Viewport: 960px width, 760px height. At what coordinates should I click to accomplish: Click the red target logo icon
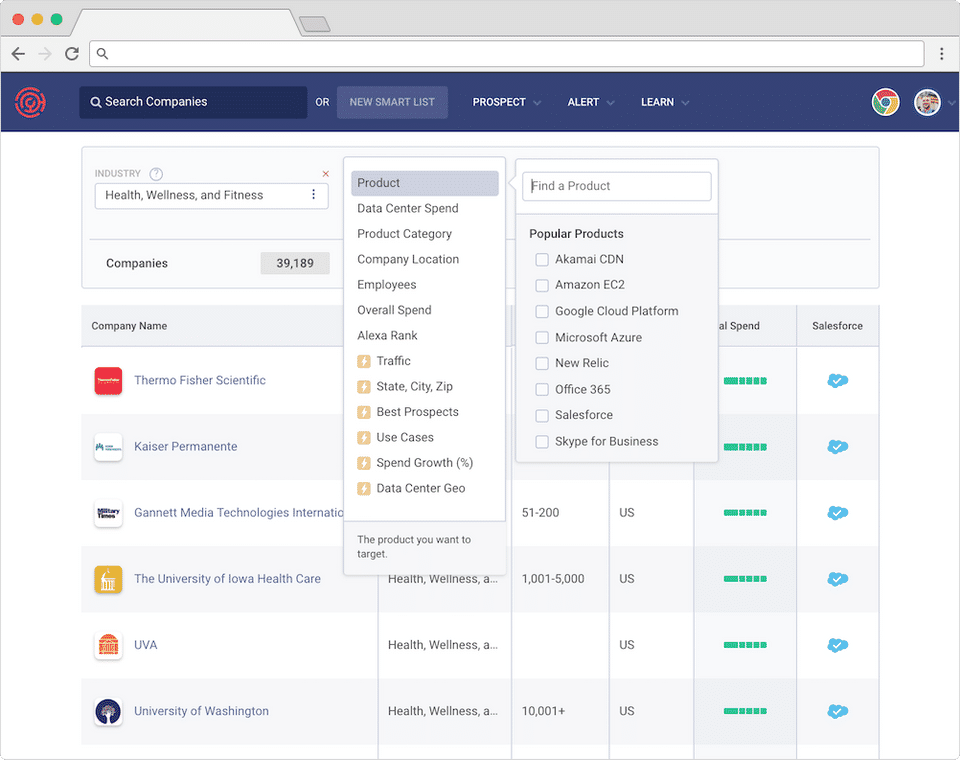click(30, 102)
